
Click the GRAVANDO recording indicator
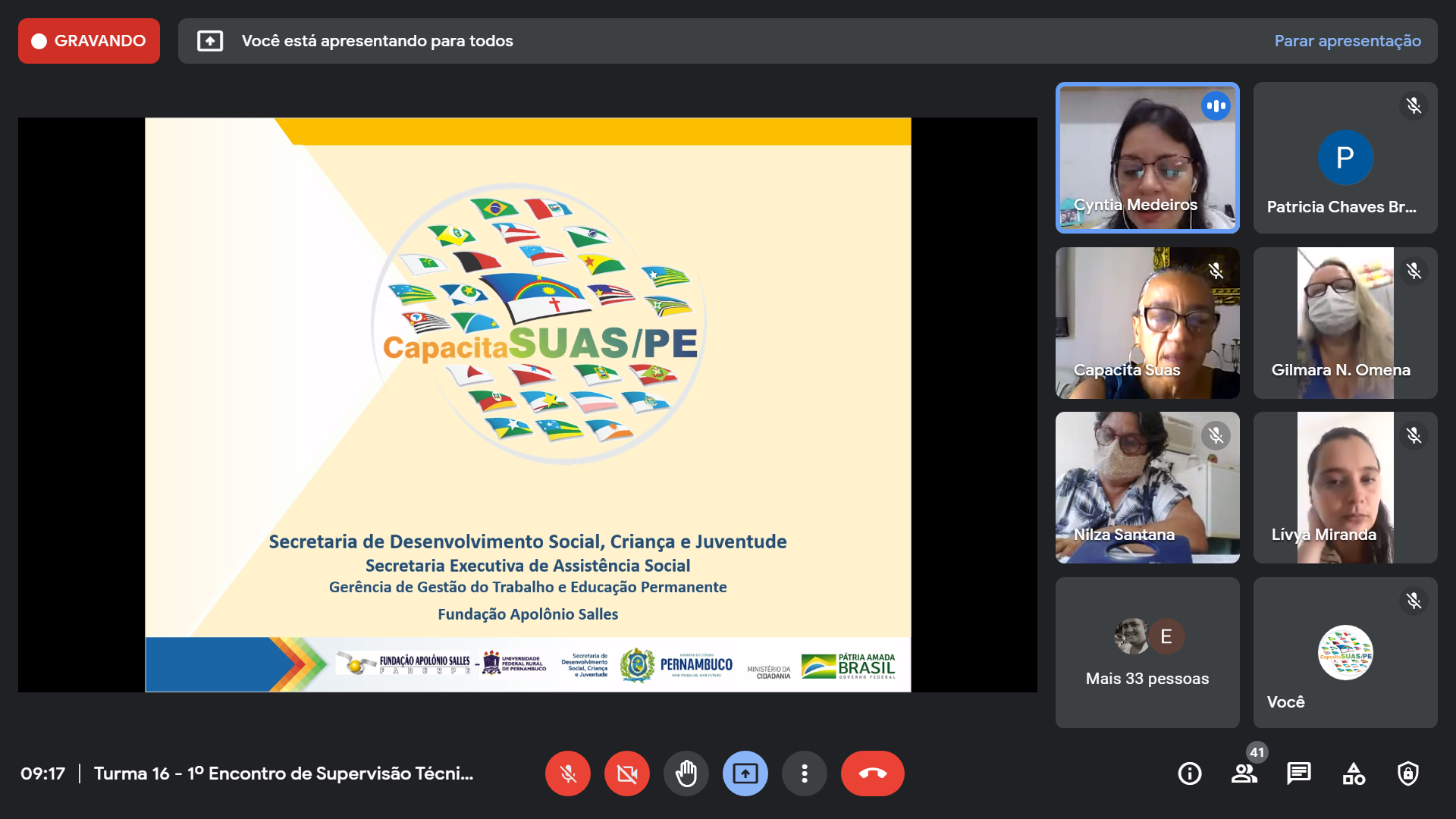(x=89, y=41)
